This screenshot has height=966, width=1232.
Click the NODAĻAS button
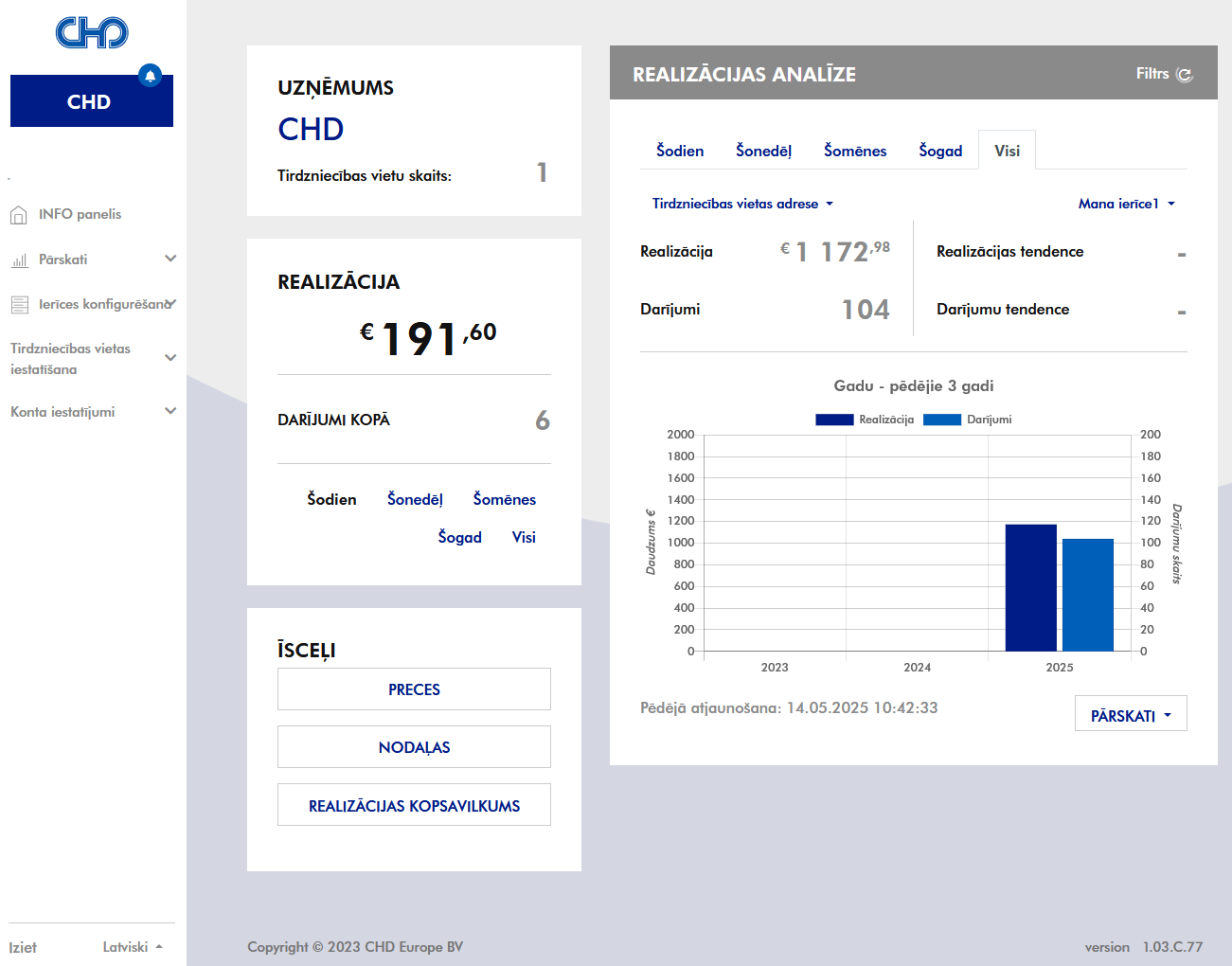tap(414, 747)
